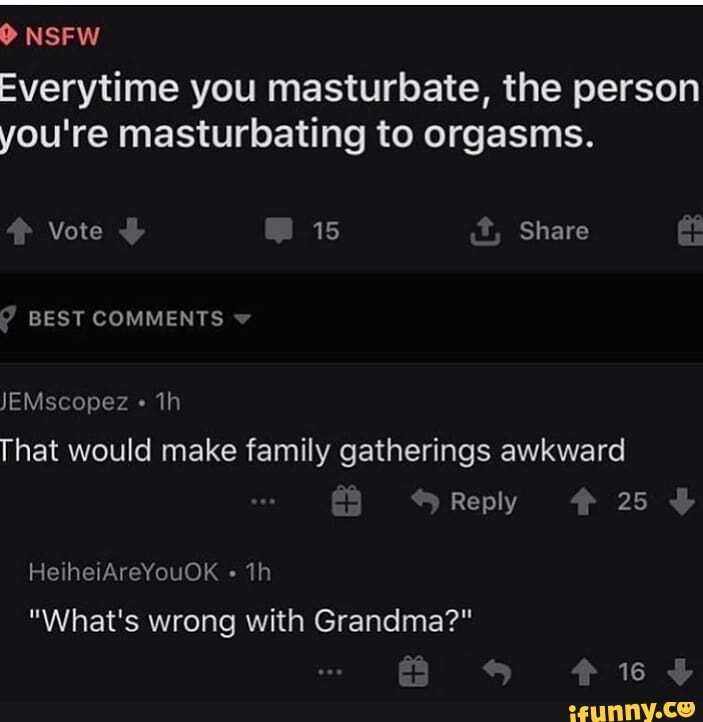This screenshot has width=703, height=722.
Task: Open the 15 comments bubble icon
Action: point(279,231)
